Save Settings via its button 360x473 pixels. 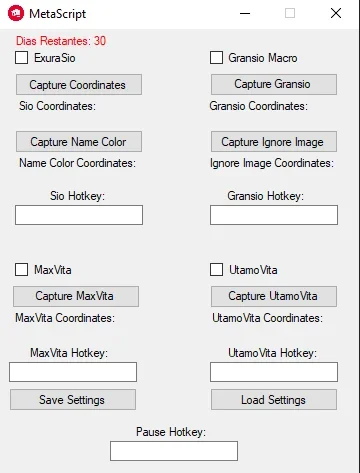pos(73,400)
